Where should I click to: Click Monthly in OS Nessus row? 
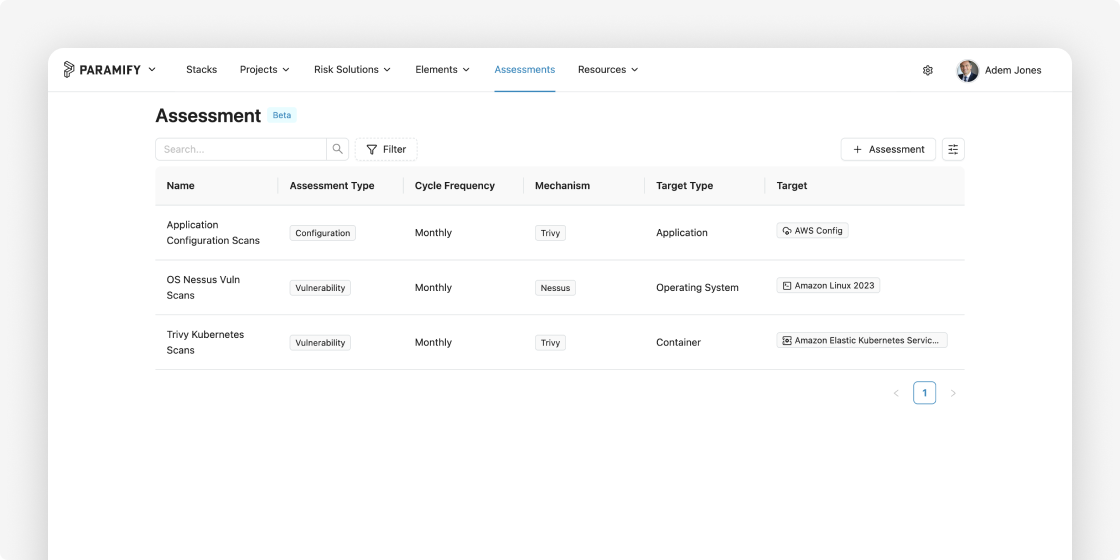pyautogui.click(x=434, y=288)
